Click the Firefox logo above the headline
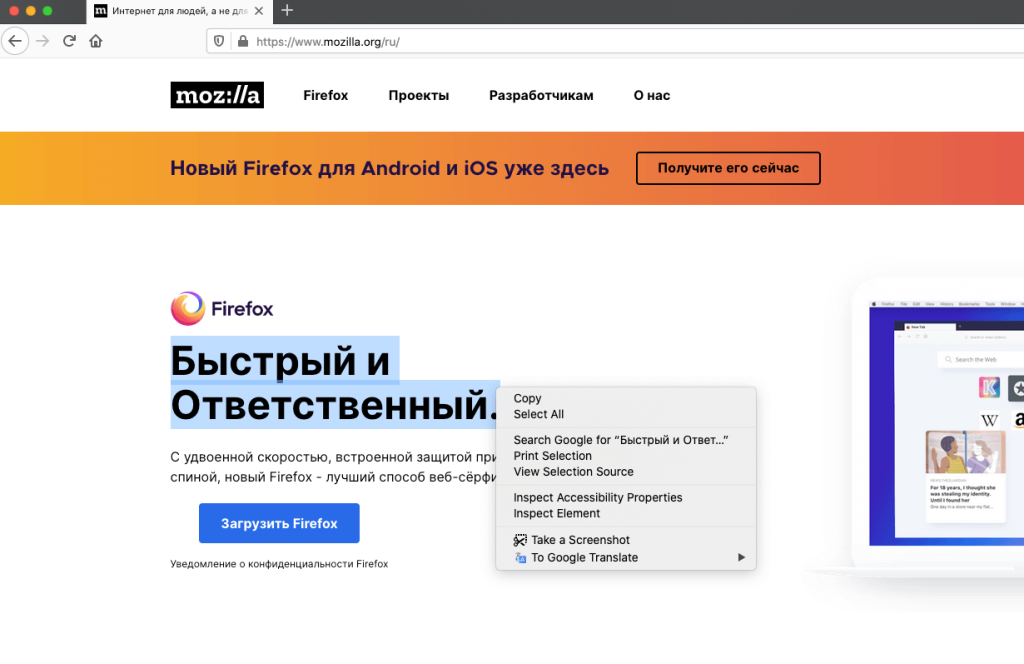 222,308
